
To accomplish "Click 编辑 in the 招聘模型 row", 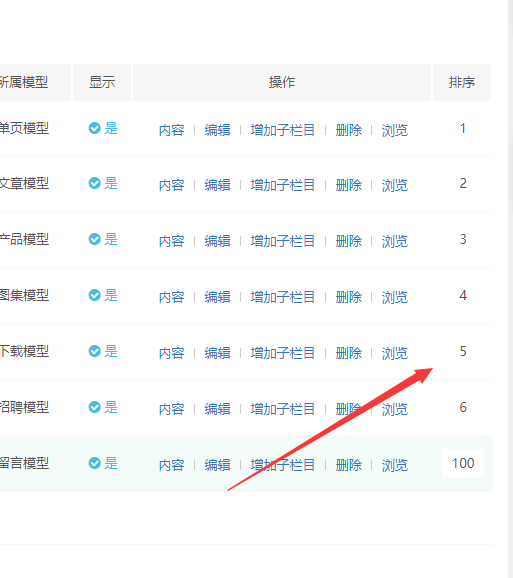I will point(217,409).
